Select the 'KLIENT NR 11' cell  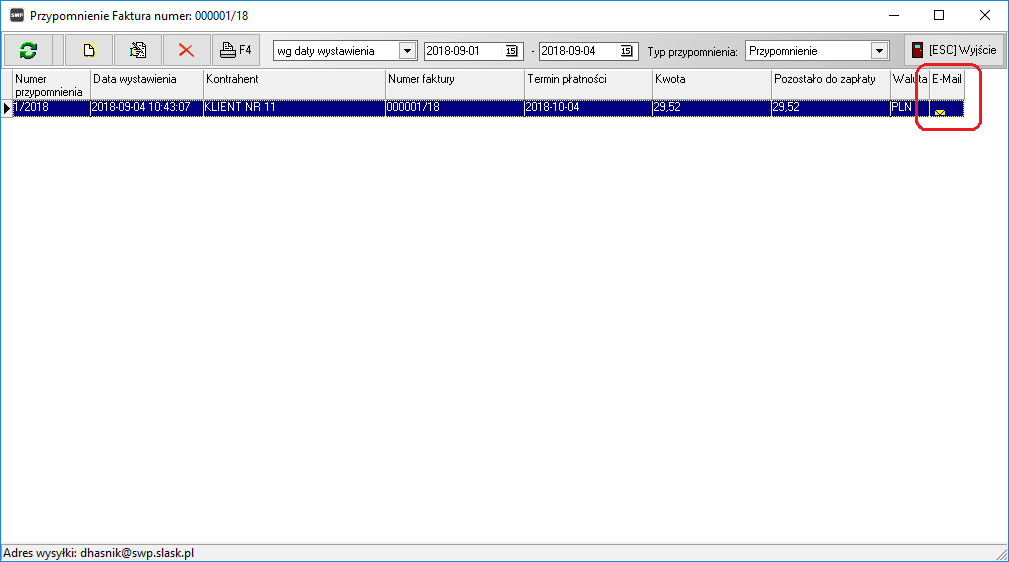point(294,107)
